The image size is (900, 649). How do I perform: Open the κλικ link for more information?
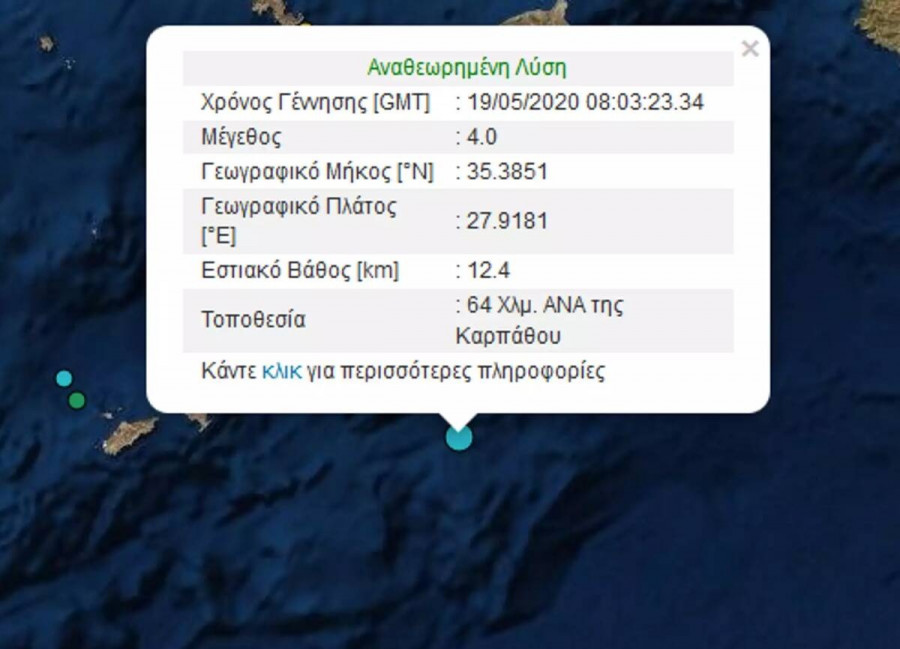click(281, 371)
